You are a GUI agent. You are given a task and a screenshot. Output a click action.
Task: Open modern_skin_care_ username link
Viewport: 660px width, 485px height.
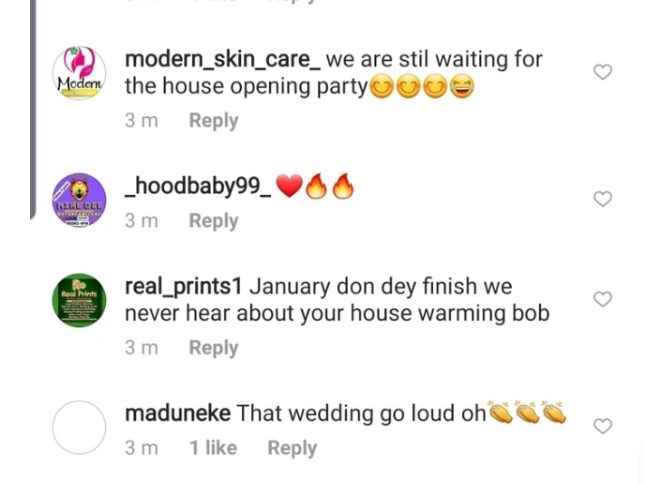tap(222, 59)
